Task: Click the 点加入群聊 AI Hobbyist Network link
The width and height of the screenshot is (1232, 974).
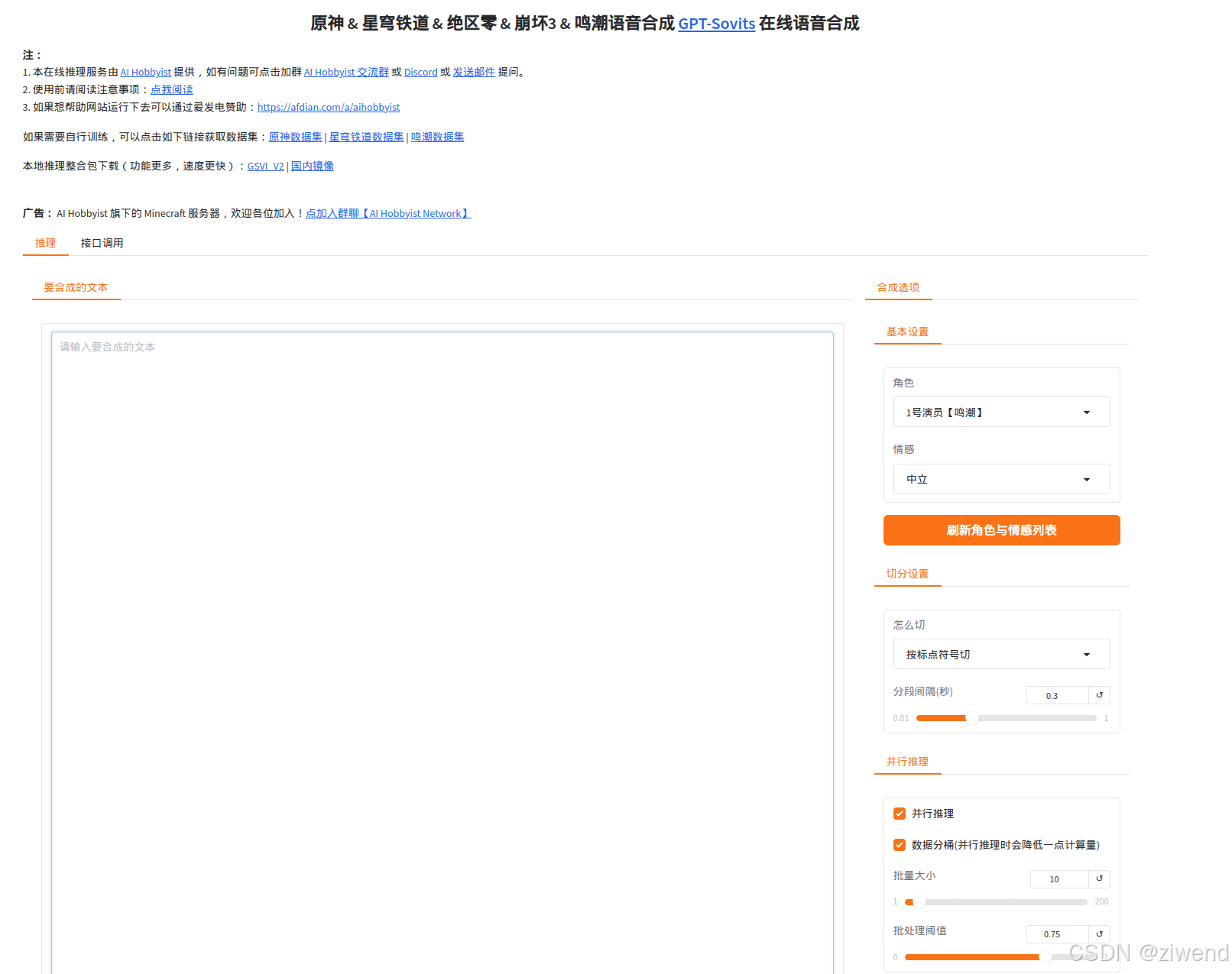Action: 388,214
